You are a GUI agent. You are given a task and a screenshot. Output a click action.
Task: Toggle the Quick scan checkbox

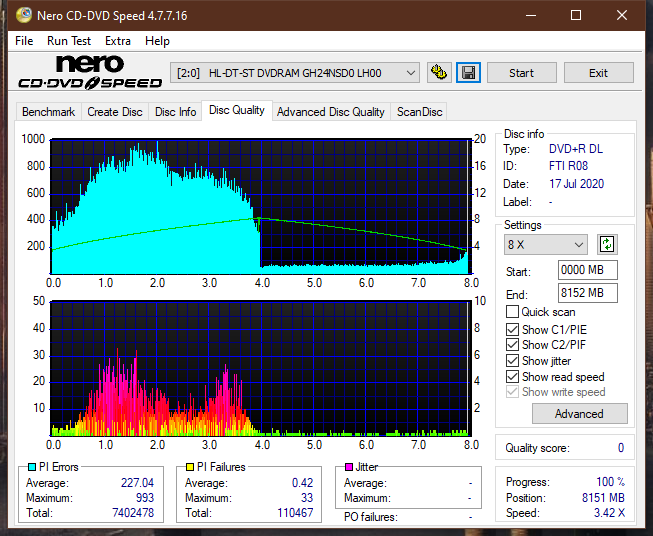tap(512, 312)
